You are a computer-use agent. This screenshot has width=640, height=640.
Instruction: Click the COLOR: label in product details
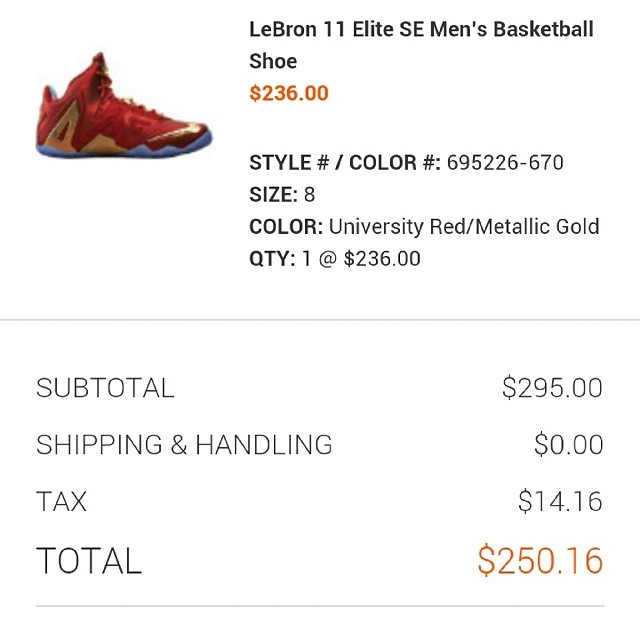click(286, 227)
